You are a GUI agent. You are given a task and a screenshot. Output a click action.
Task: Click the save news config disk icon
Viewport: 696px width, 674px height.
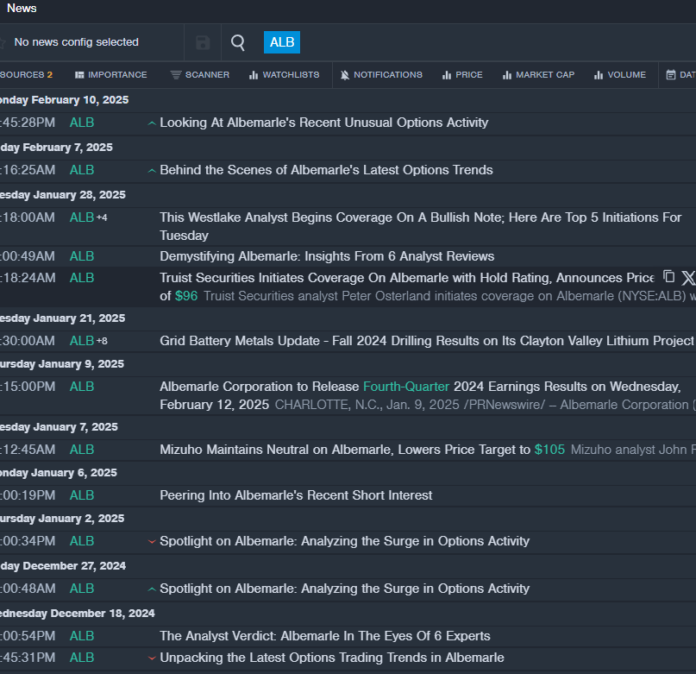click(203, 42)
